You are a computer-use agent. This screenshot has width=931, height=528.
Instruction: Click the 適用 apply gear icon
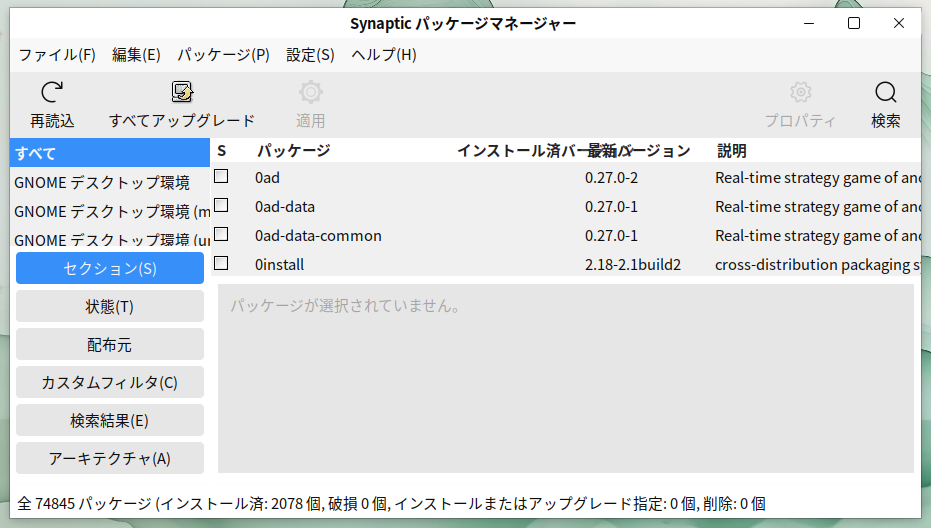[x=310, y=93]
